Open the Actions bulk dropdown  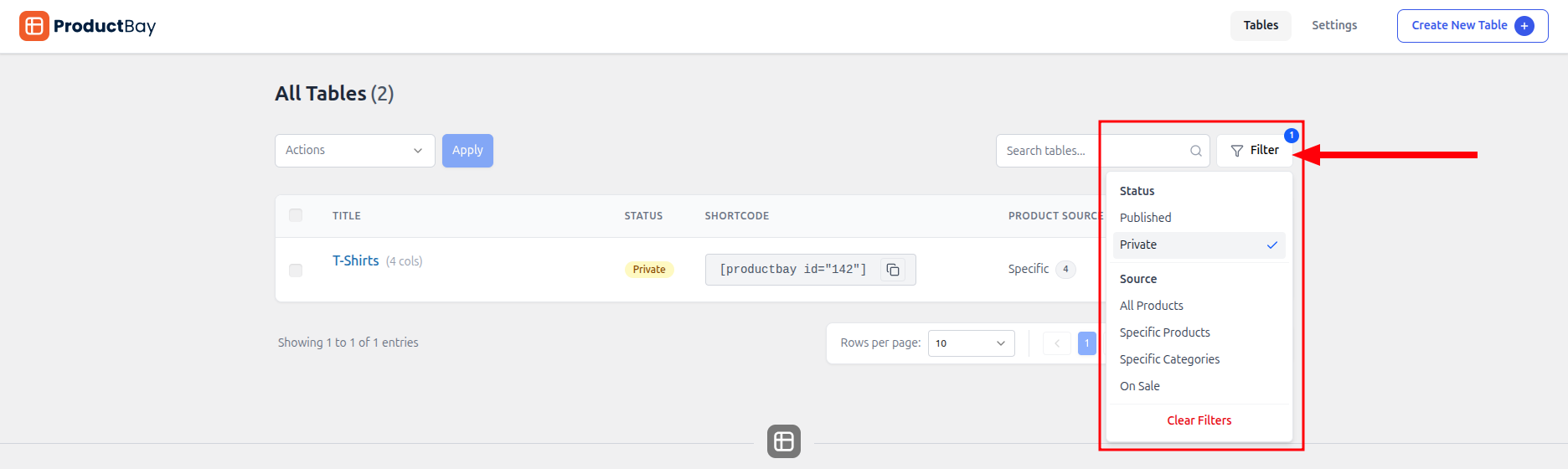[354, 151]
